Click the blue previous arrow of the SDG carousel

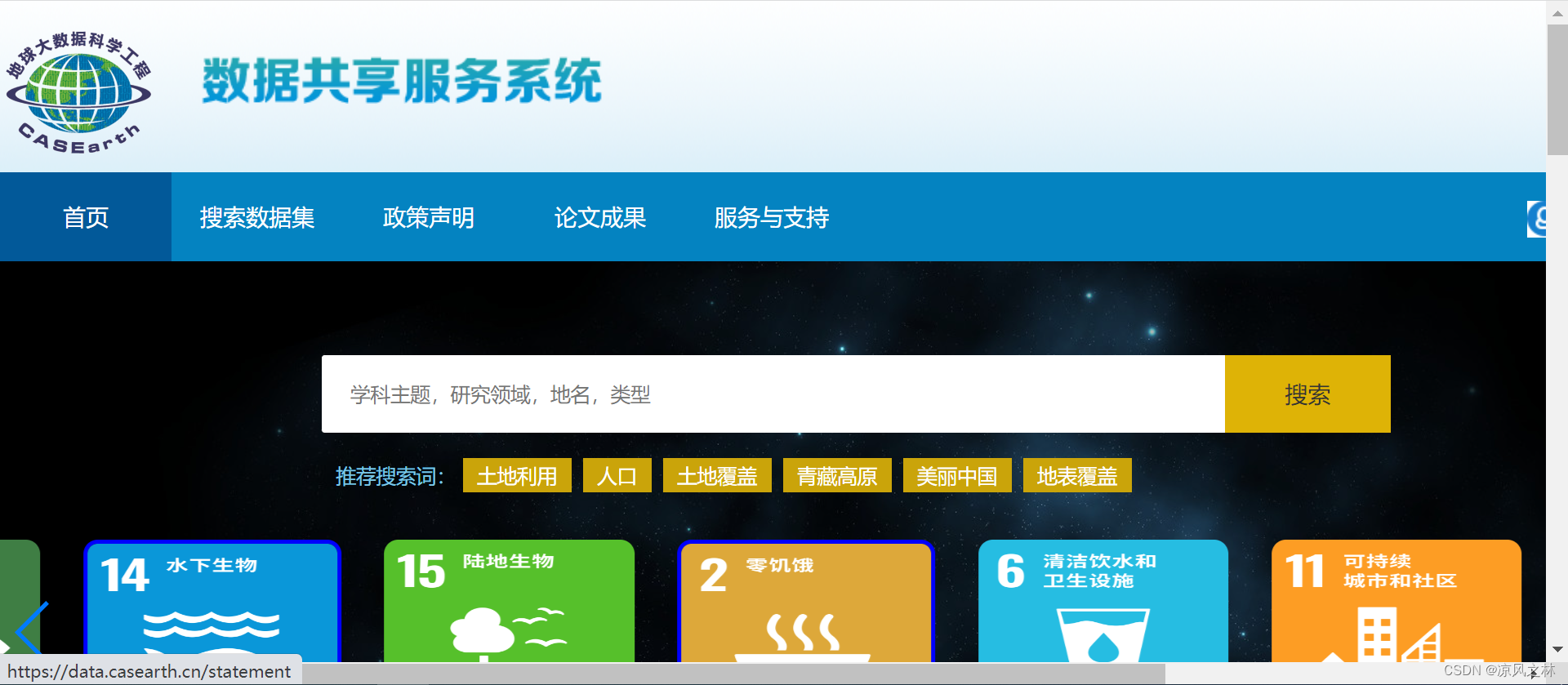pos(31,629)
